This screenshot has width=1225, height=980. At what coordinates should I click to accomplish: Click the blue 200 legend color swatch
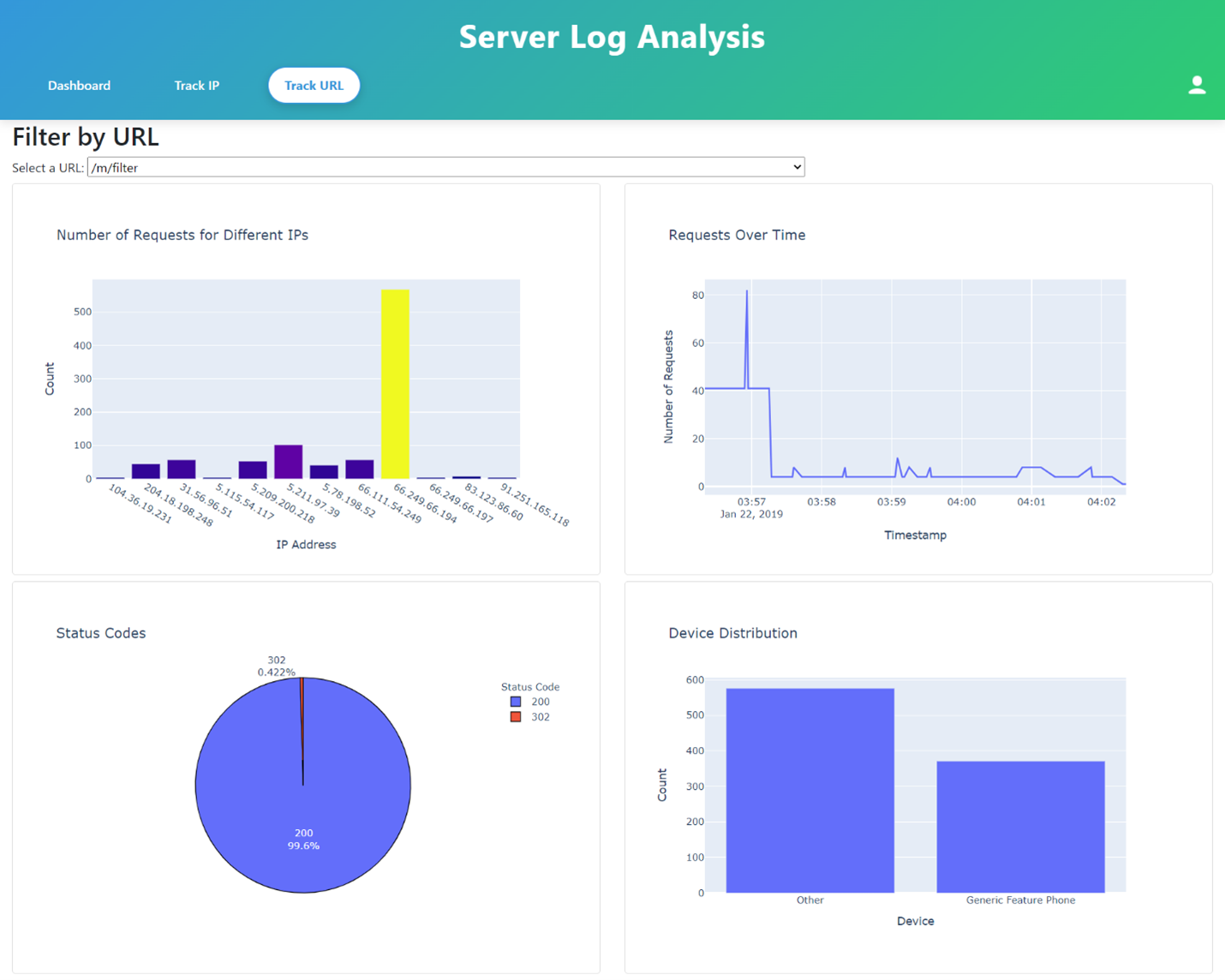516,702
